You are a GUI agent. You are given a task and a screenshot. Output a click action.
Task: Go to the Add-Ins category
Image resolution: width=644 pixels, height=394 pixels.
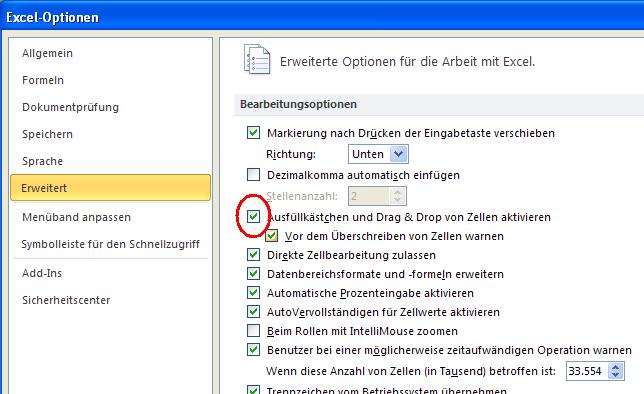click(x=42, y=273)
